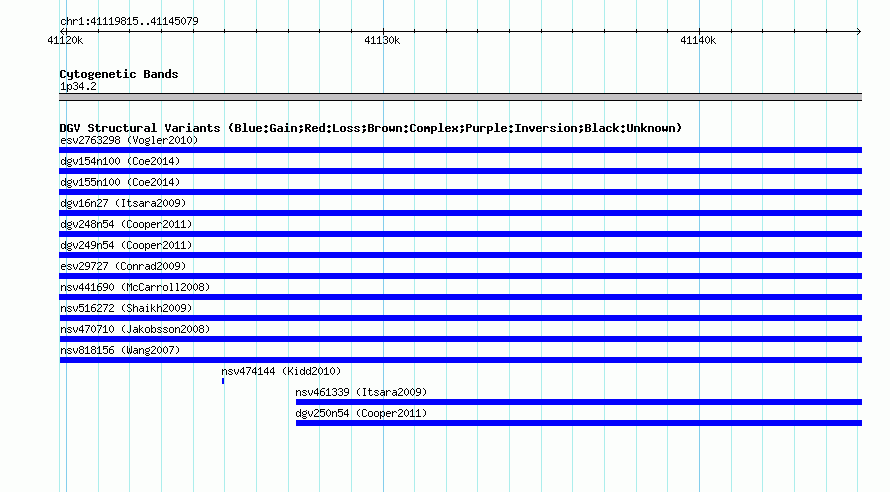Click the nsv441690 blue gain bar
The width and height of the screenshot is (890, 492).
[460, 297]
